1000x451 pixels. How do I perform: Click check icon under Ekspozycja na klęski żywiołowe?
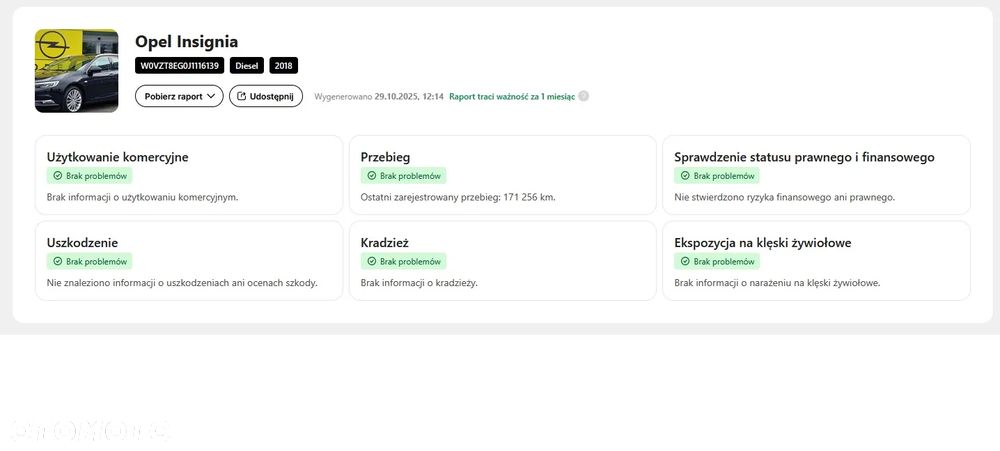686,261
